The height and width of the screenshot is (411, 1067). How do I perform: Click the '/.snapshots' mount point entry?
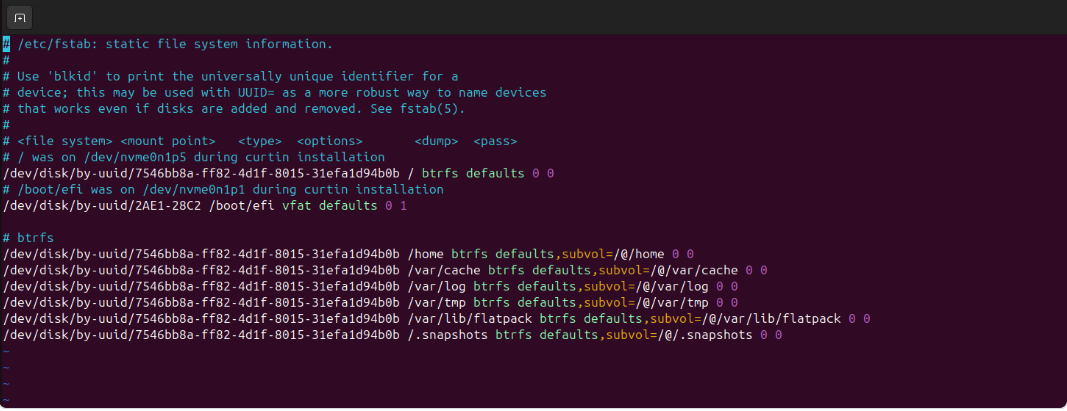[x=447, y=335]
